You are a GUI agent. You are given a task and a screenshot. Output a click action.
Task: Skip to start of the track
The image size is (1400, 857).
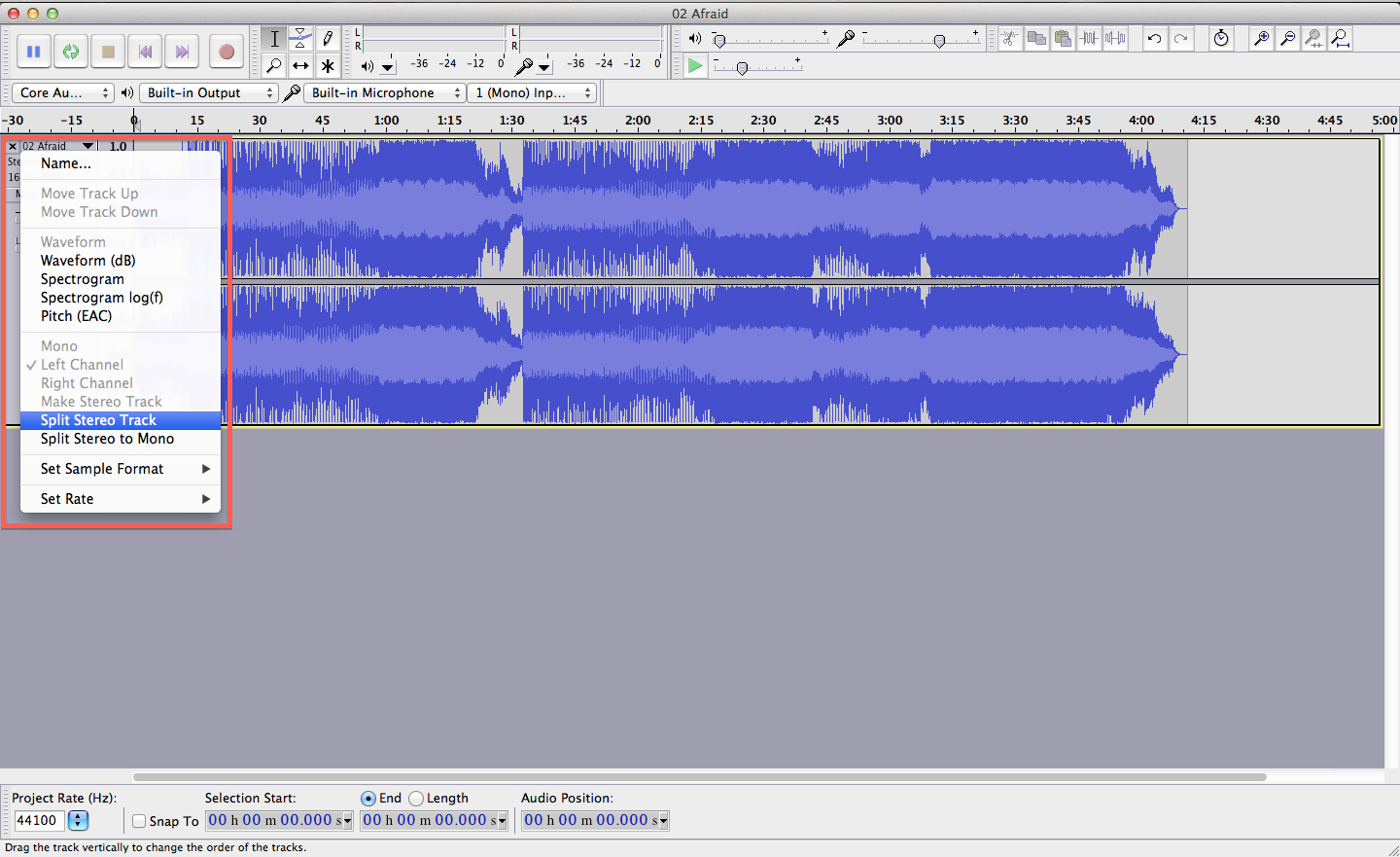(145, 52)
